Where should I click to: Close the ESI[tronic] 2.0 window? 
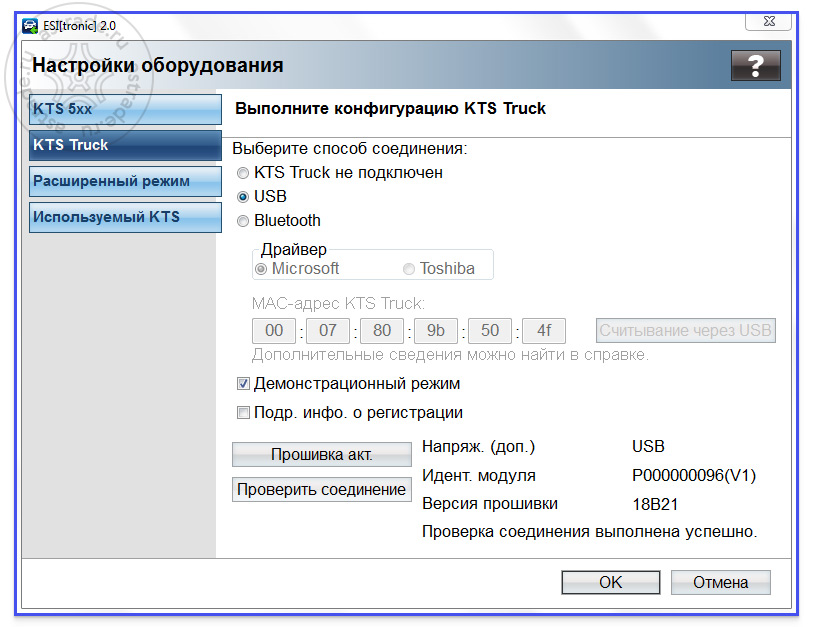(768, 21)
